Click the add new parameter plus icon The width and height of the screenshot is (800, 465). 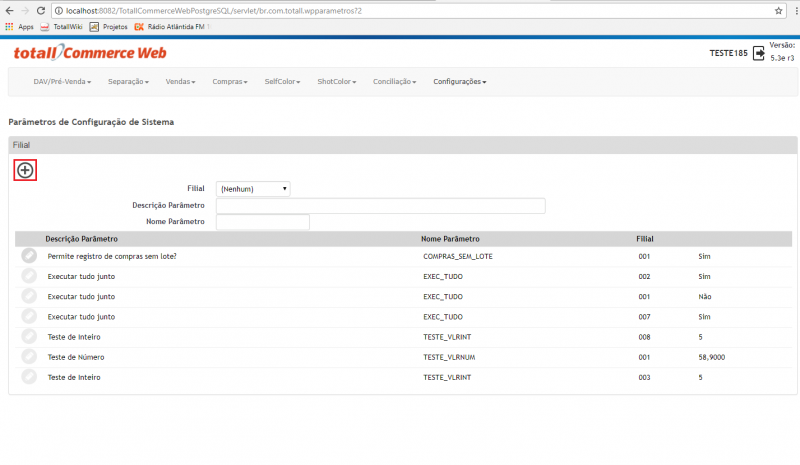[x=25, y=170]
